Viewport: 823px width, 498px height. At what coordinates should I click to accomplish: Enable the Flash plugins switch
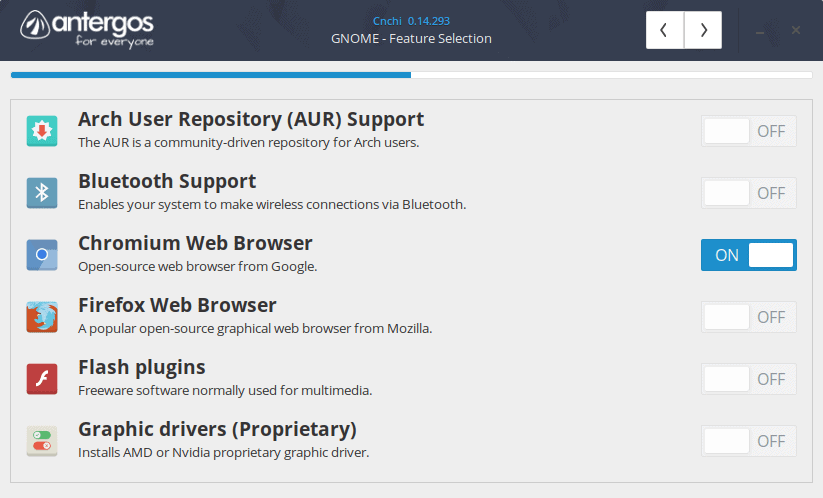(x=748, y=378)
